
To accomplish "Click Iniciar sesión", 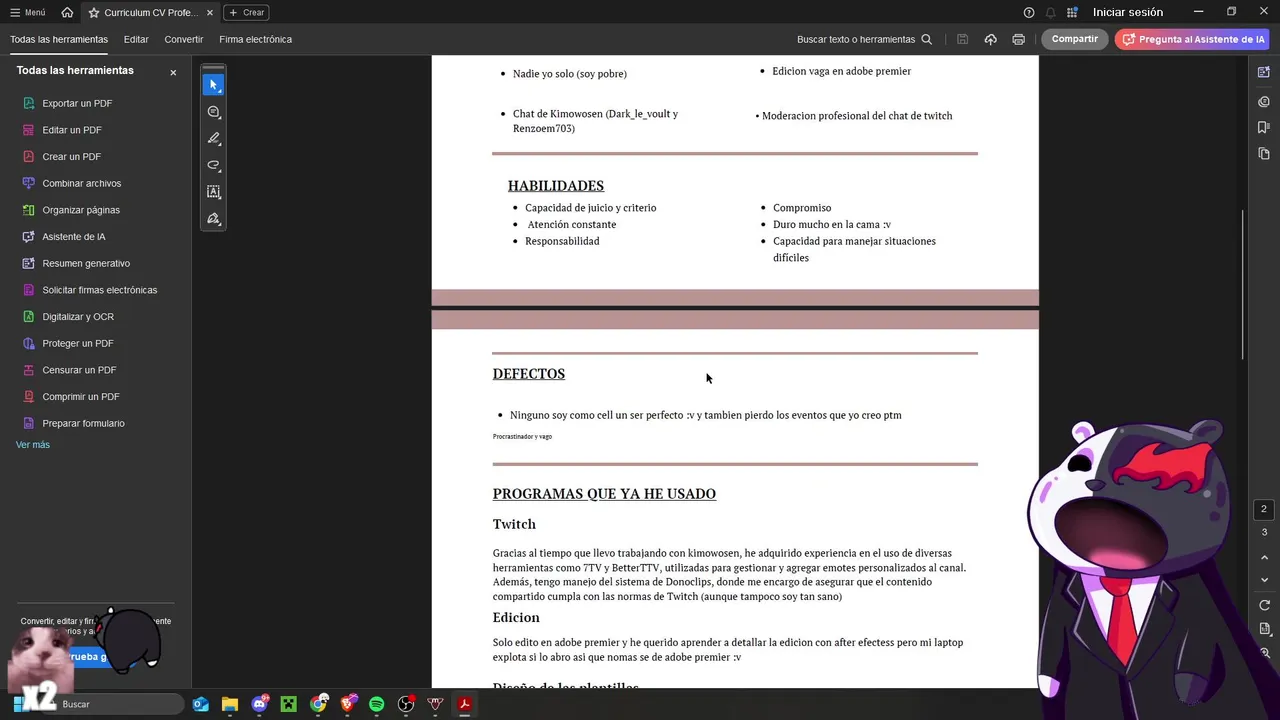I will click(x=1128, y=13).
